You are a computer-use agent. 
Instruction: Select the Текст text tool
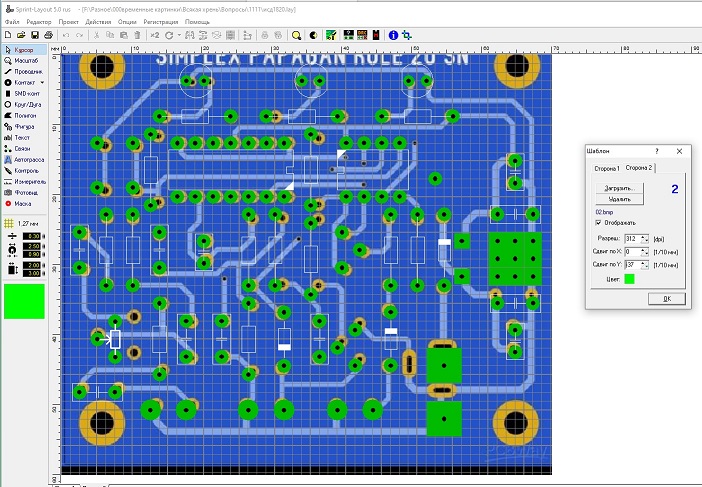(x=23, y=137)
